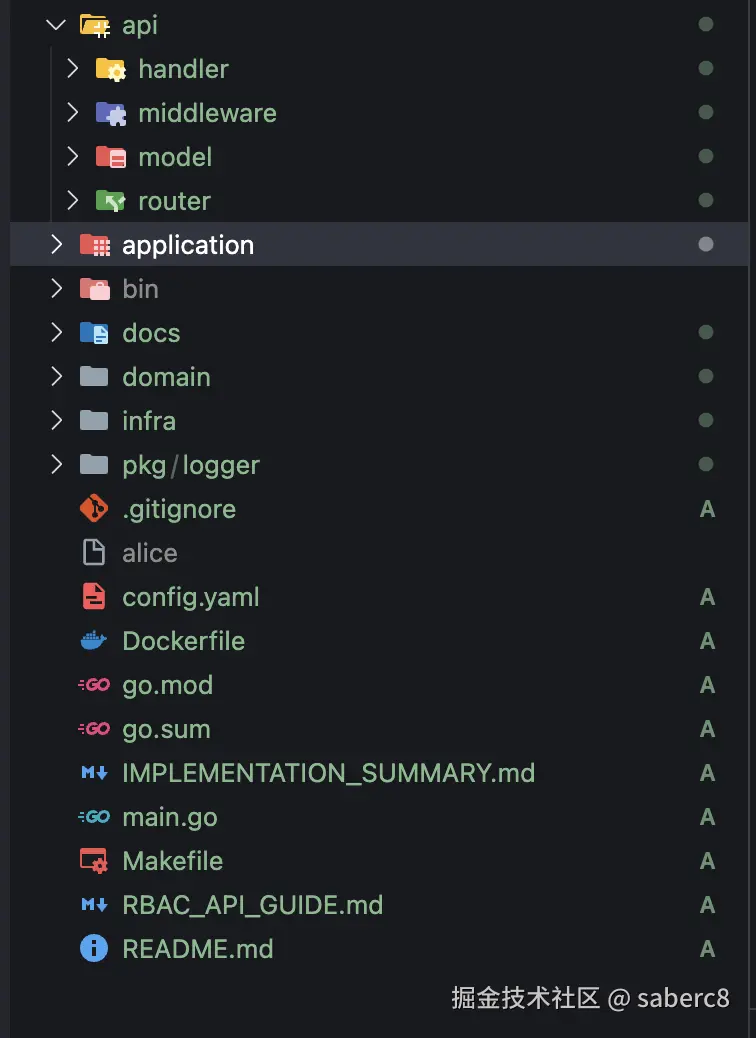Click the modified dot beside docs folder
Screen dimensions: 756x1038
pyautogui.click(x=706, y=333)
